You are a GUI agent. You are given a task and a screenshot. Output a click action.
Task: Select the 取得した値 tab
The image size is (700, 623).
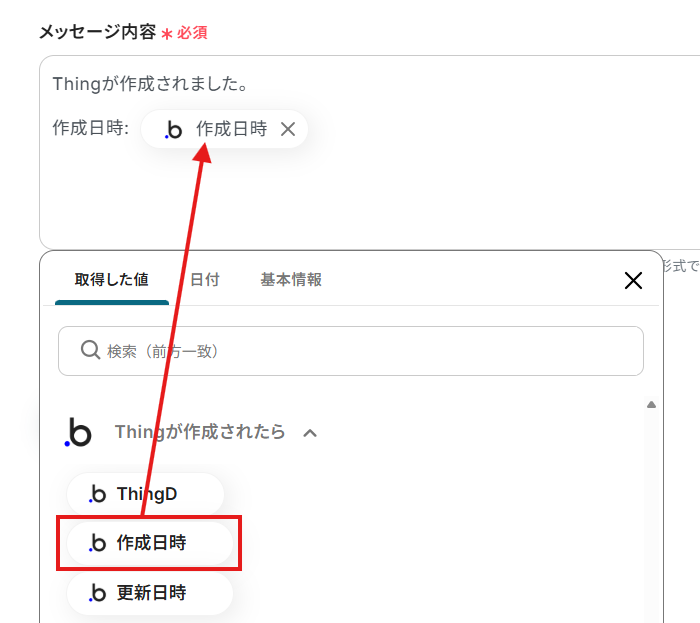click(x=112, y=280)
